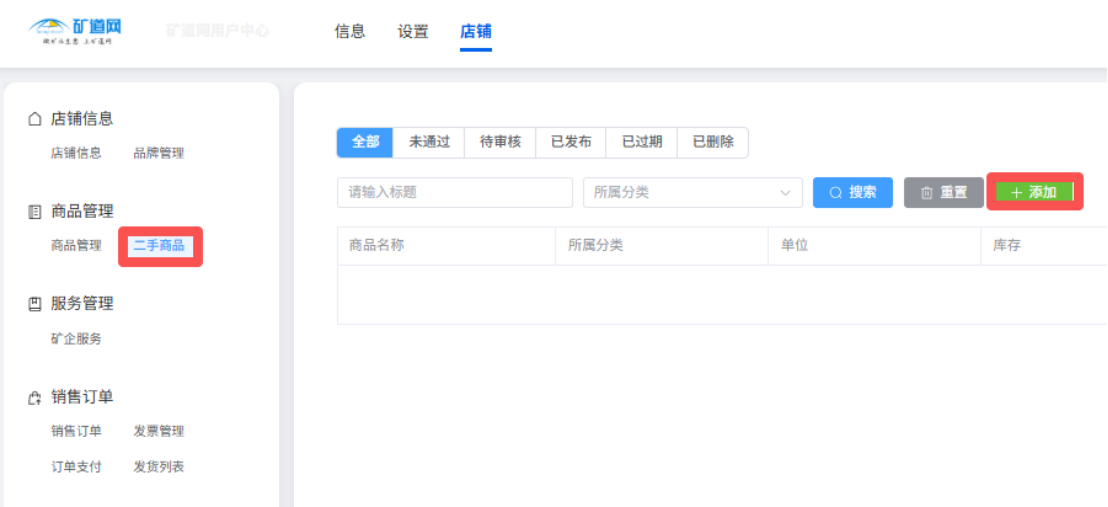Select the 已删除 filter tab
Viewport: 1108px width, 507px height.
click(713, 142)
